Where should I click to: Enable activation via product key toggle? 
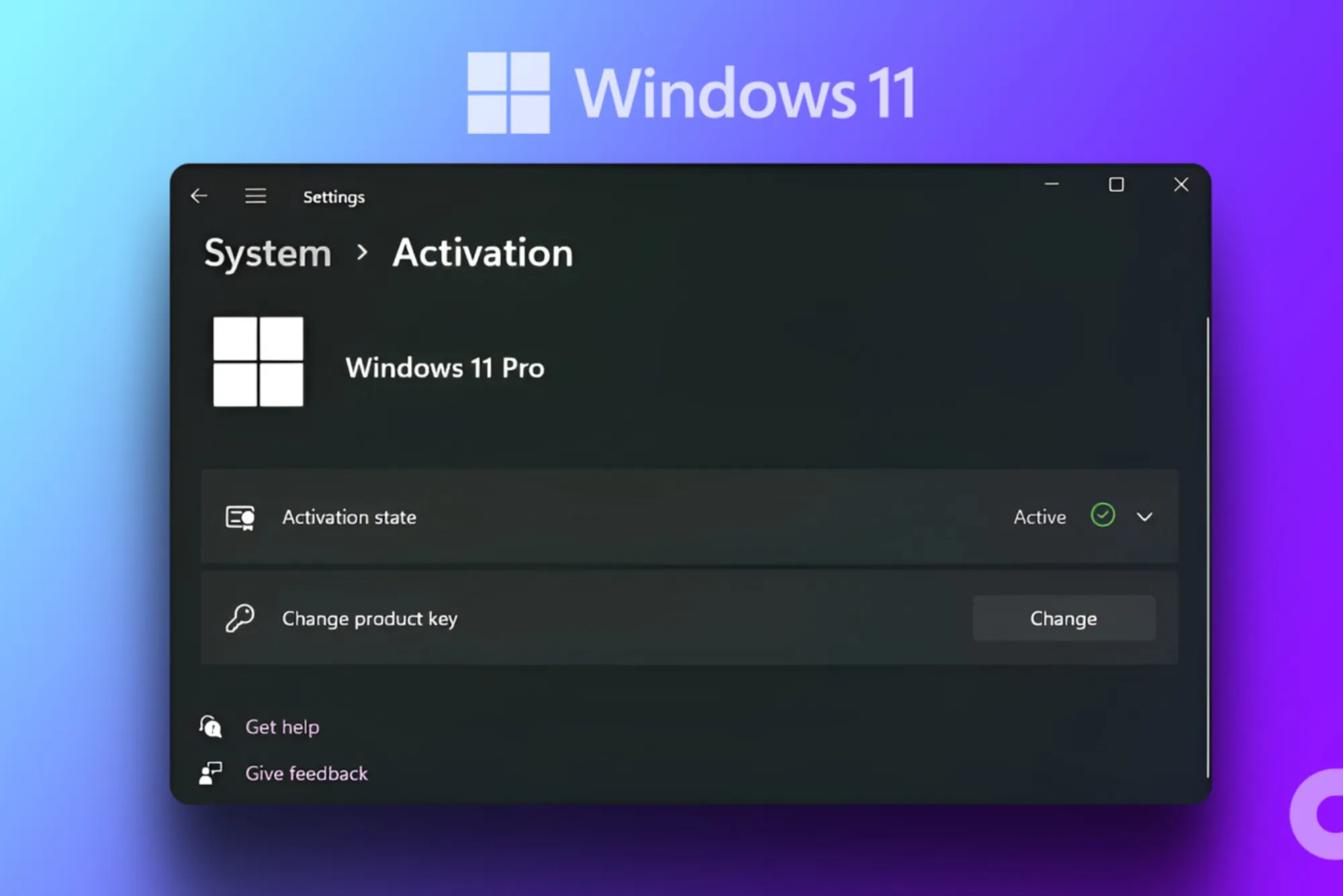click(1063, 618)
